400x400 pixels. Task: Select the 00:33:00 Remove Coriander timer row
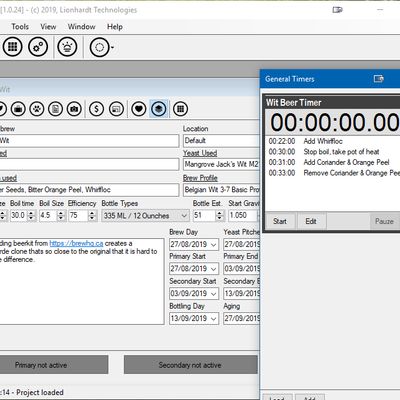pos(332,173)
